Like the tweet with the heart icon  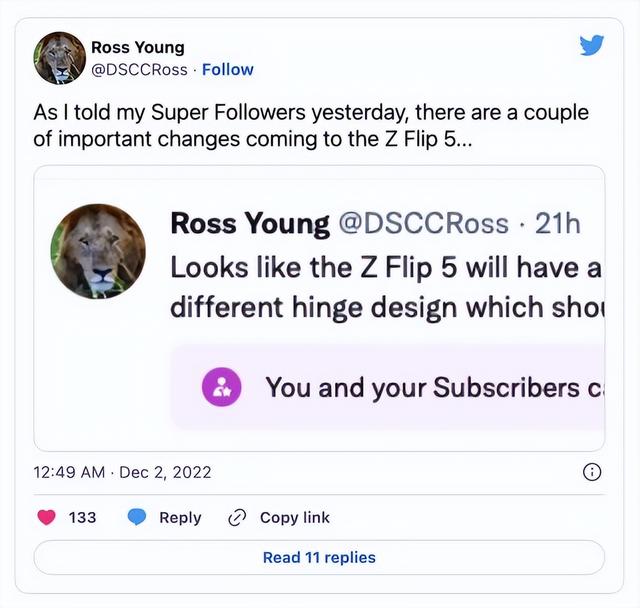click(x=46, y=517)
